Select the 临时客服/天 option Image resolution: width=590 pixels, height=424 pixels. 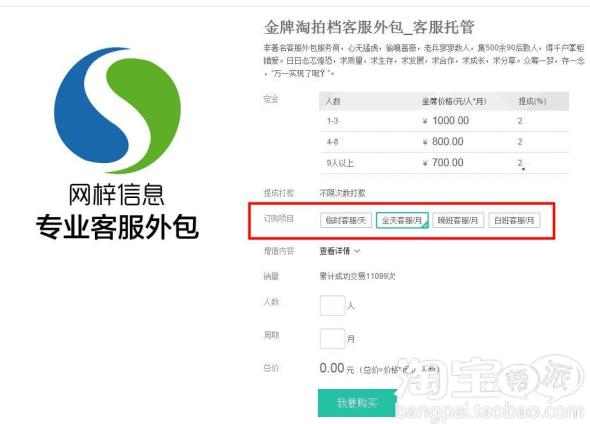tap(346, 220)
